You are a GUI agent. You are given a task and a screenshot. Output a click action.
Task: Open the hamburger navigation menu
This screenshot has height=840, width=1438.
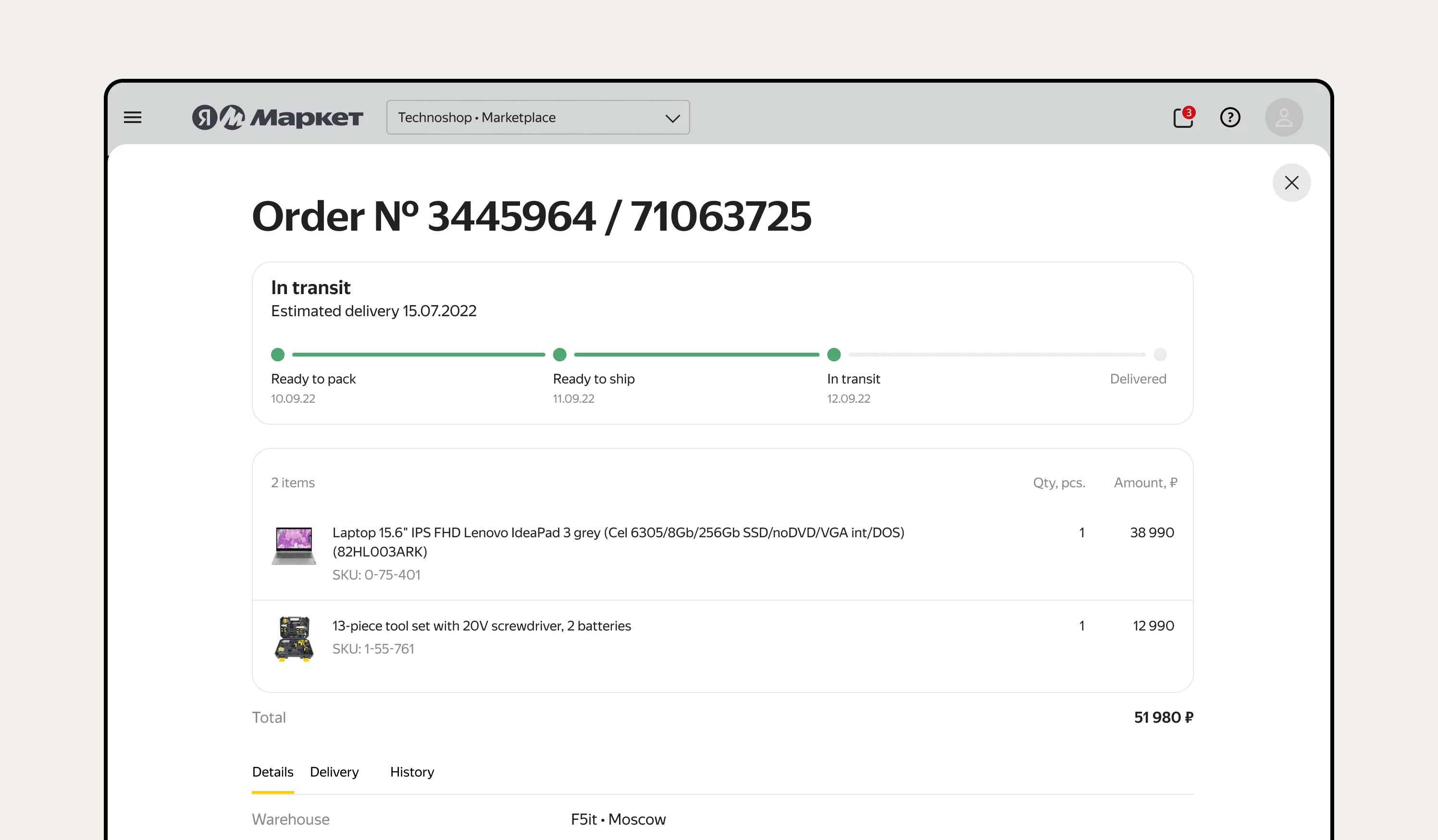[x=132, y=118]
